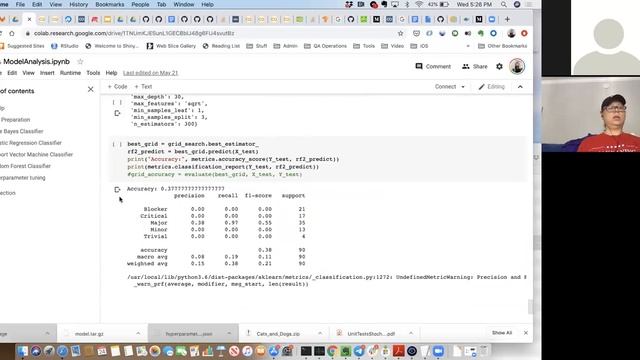Close the downloads bar
The image size is (640, 360).
pyautogui.click(x=526, y=333)
